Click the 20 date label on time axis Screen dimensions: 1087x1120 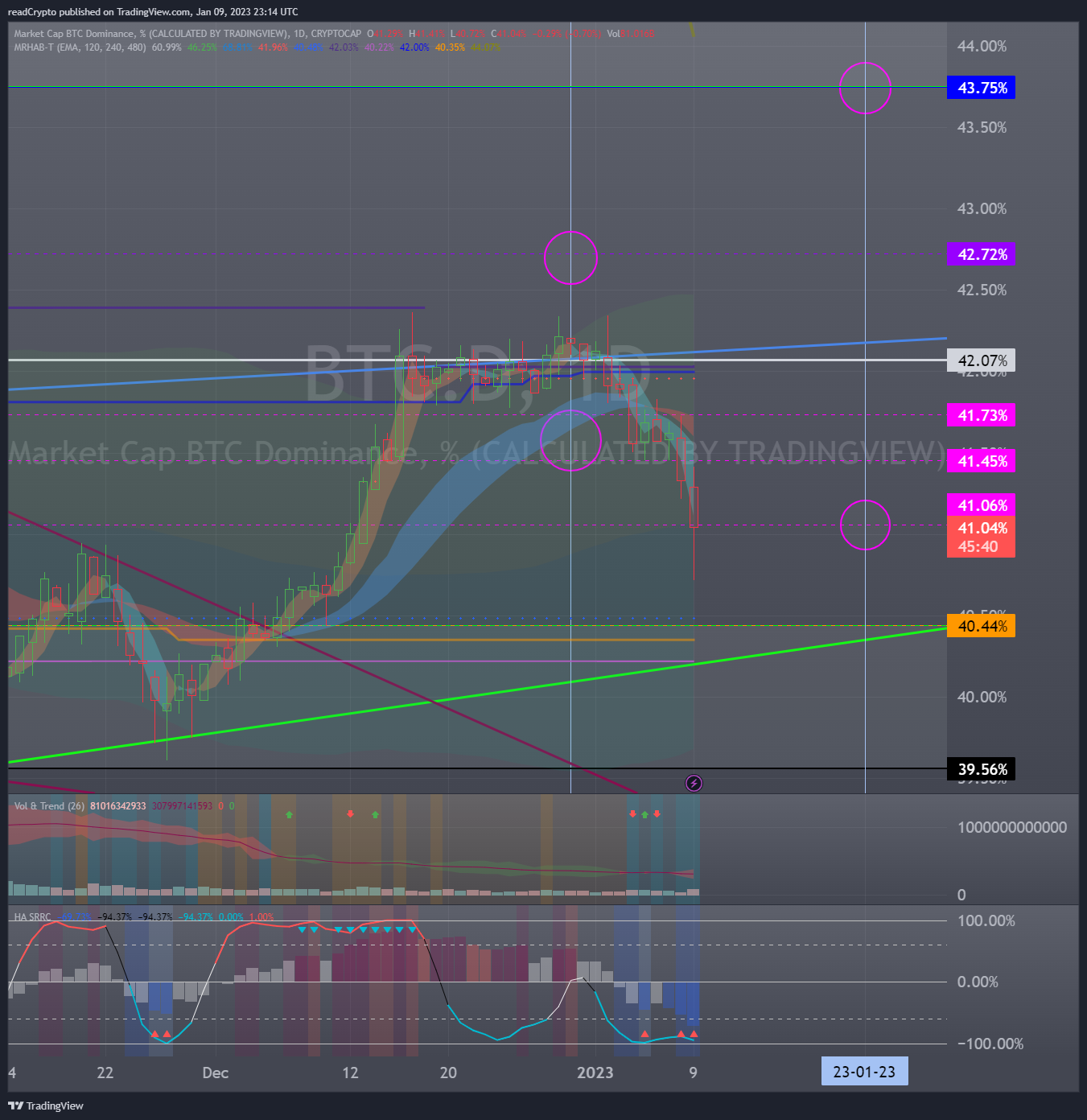pyautogui.click(x=448, y=1073)
